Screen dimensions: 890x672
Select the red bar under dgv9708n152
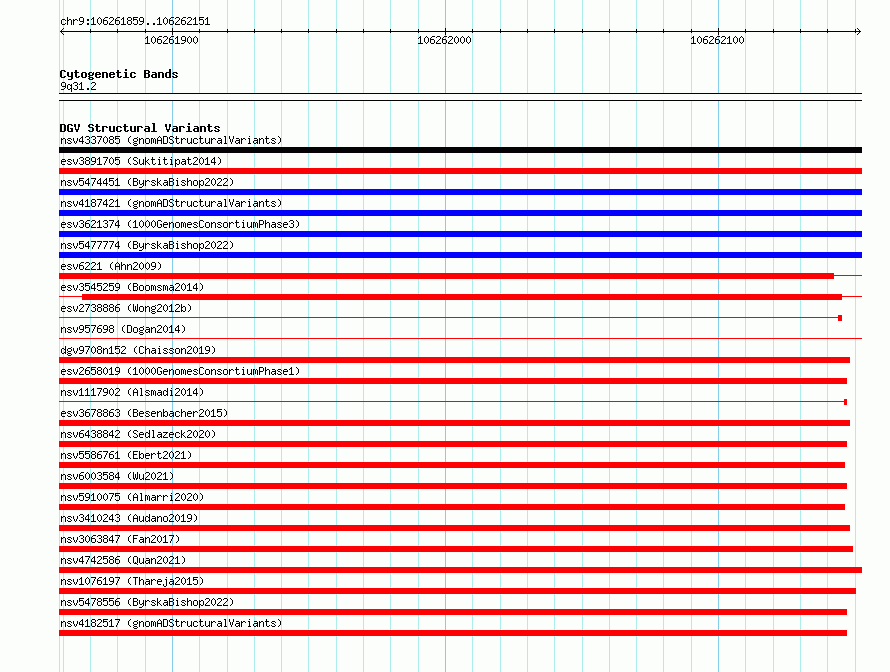point(455,360)
